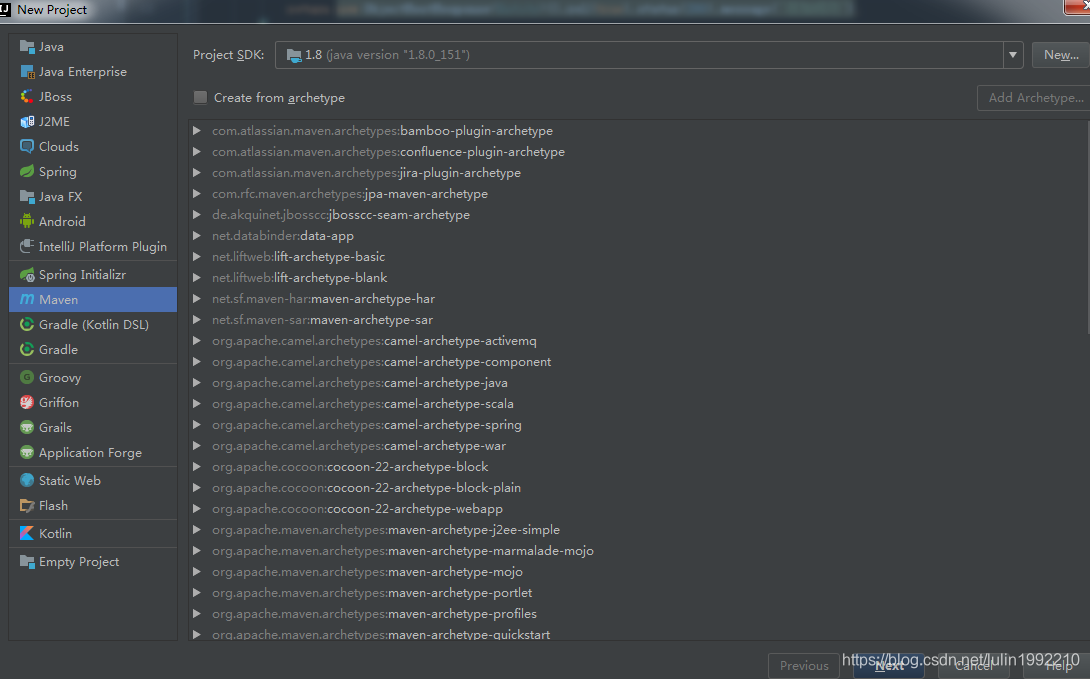
Task: Select maven-archetype-profiles row
Action: [x=638, y=614]
